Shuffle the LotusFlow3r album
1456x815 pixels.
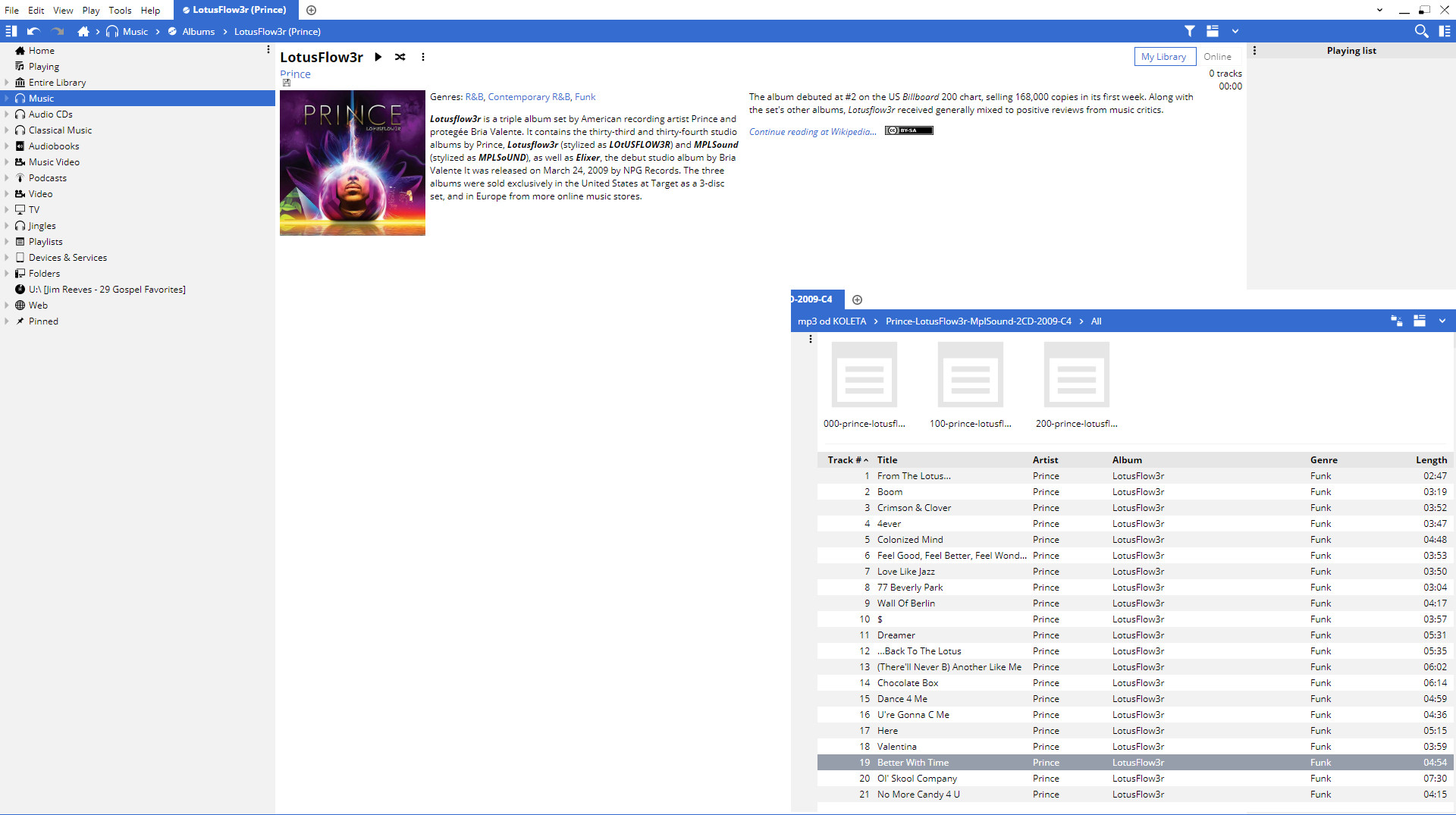pyautogui.click(x=400, y=57)
